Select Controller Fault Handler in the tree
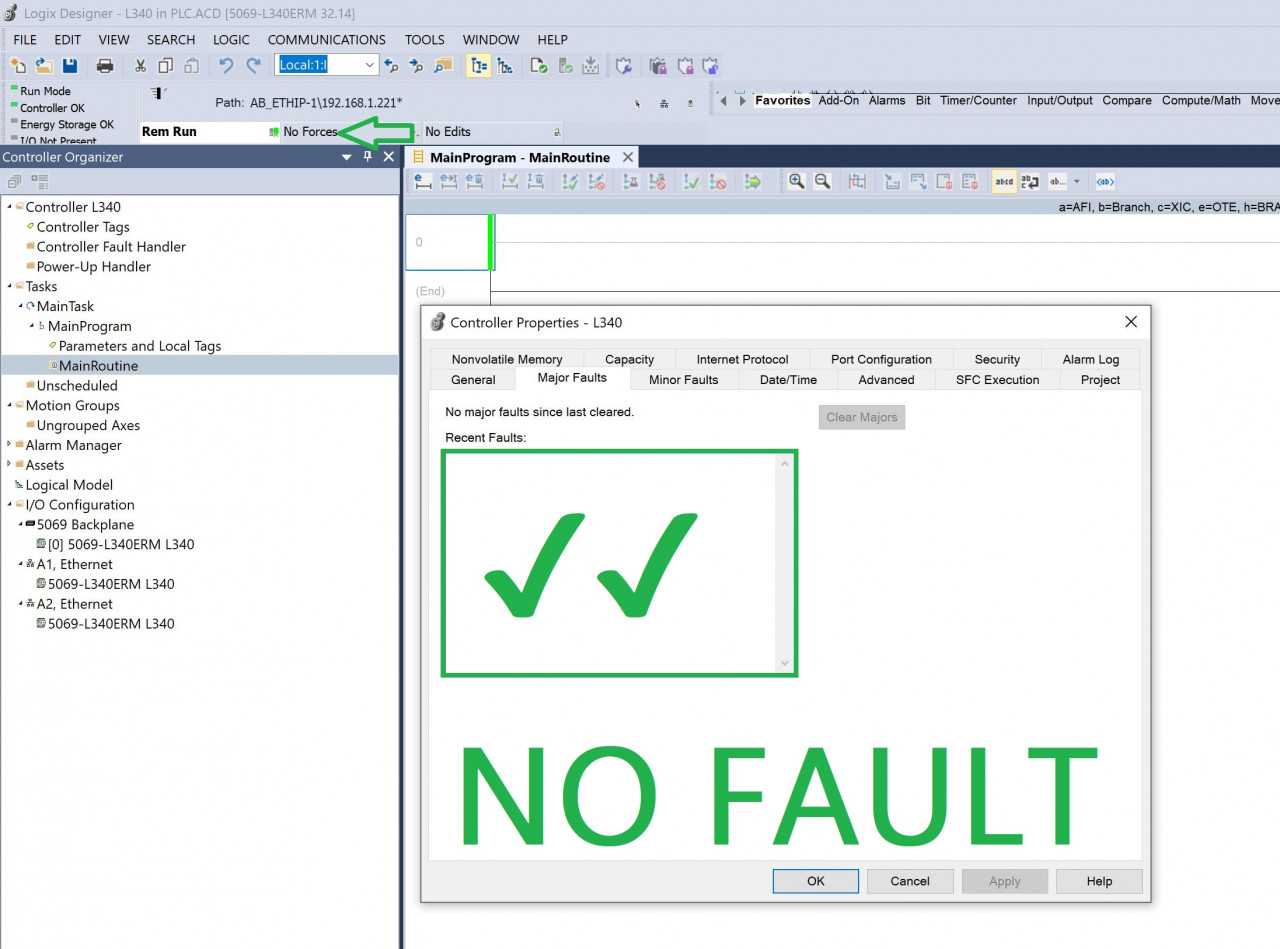The width and height of the screenshot is (1280, 949). click(111, 247)
